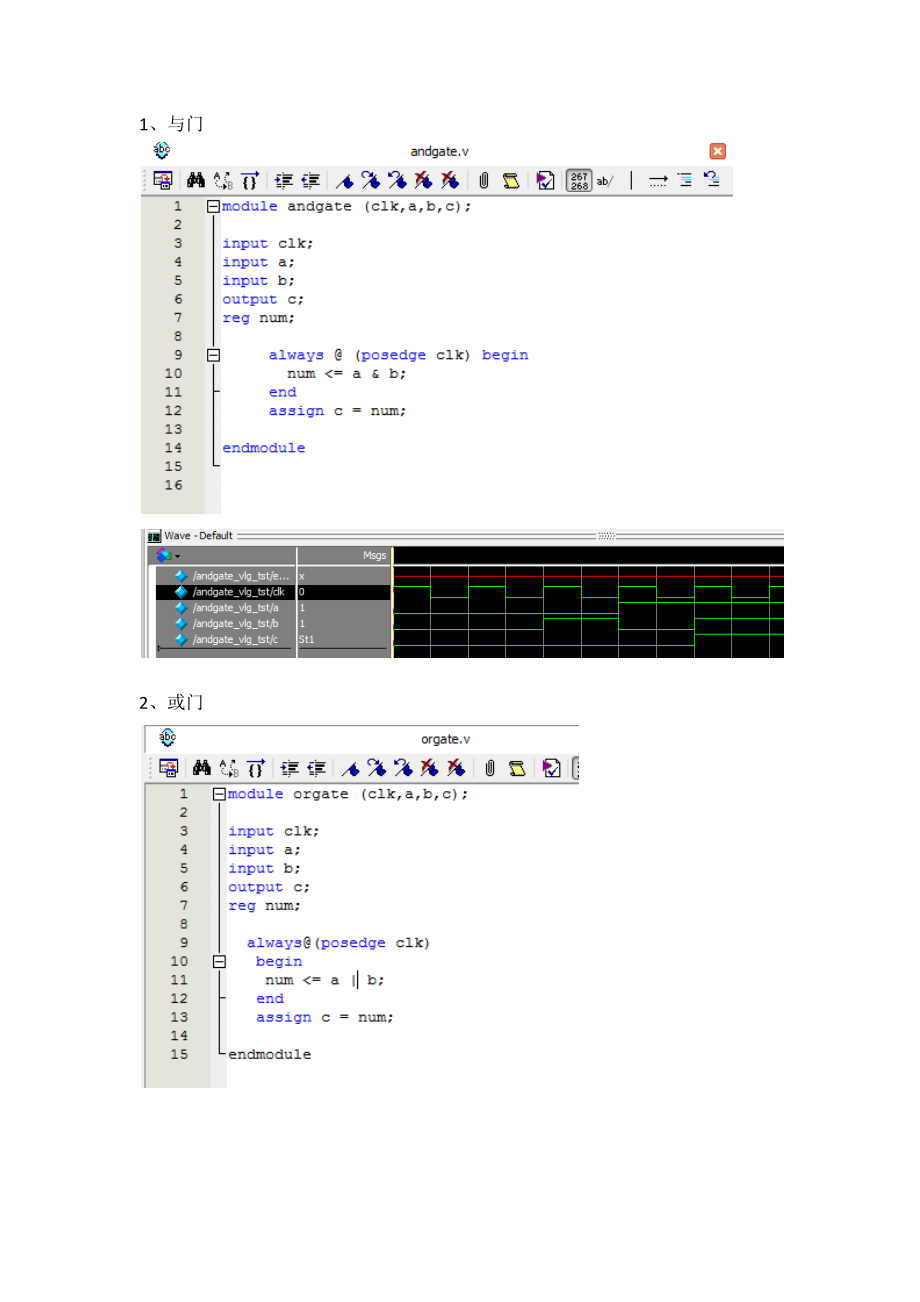Click 'num <= a | b;' line in orgate.v
The width and height of the screenshot is (920, 1302).
tap(325, 980)
